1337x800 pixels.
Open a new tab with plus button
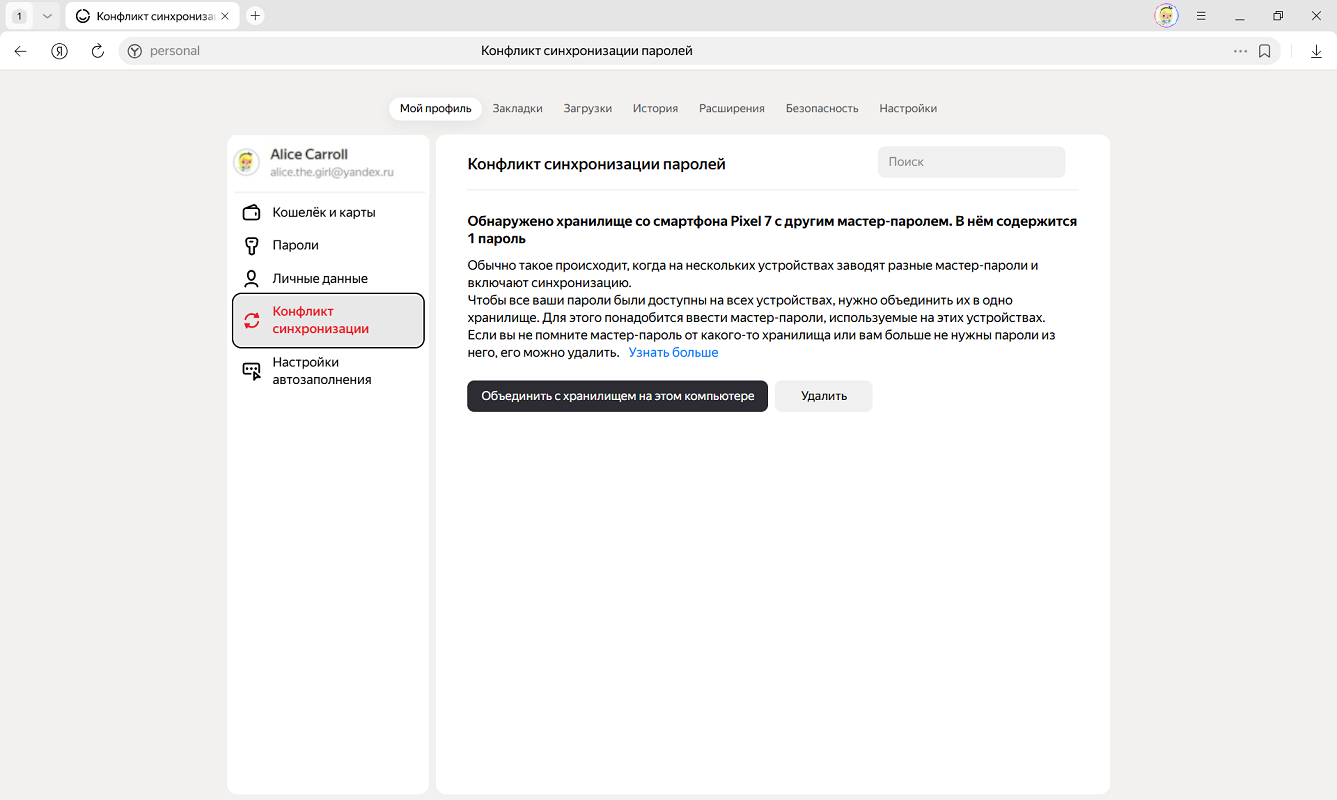[x=255, y=16]
